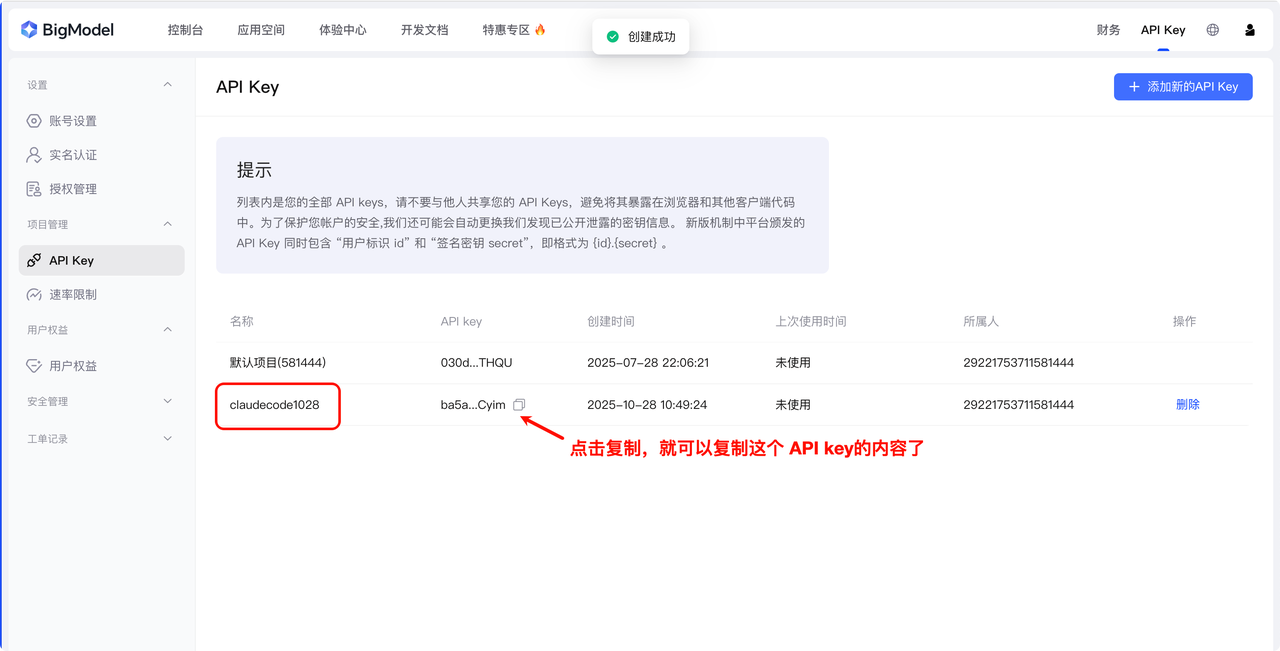
Task: Click the 授权管理 document icon
Action: 34,189
